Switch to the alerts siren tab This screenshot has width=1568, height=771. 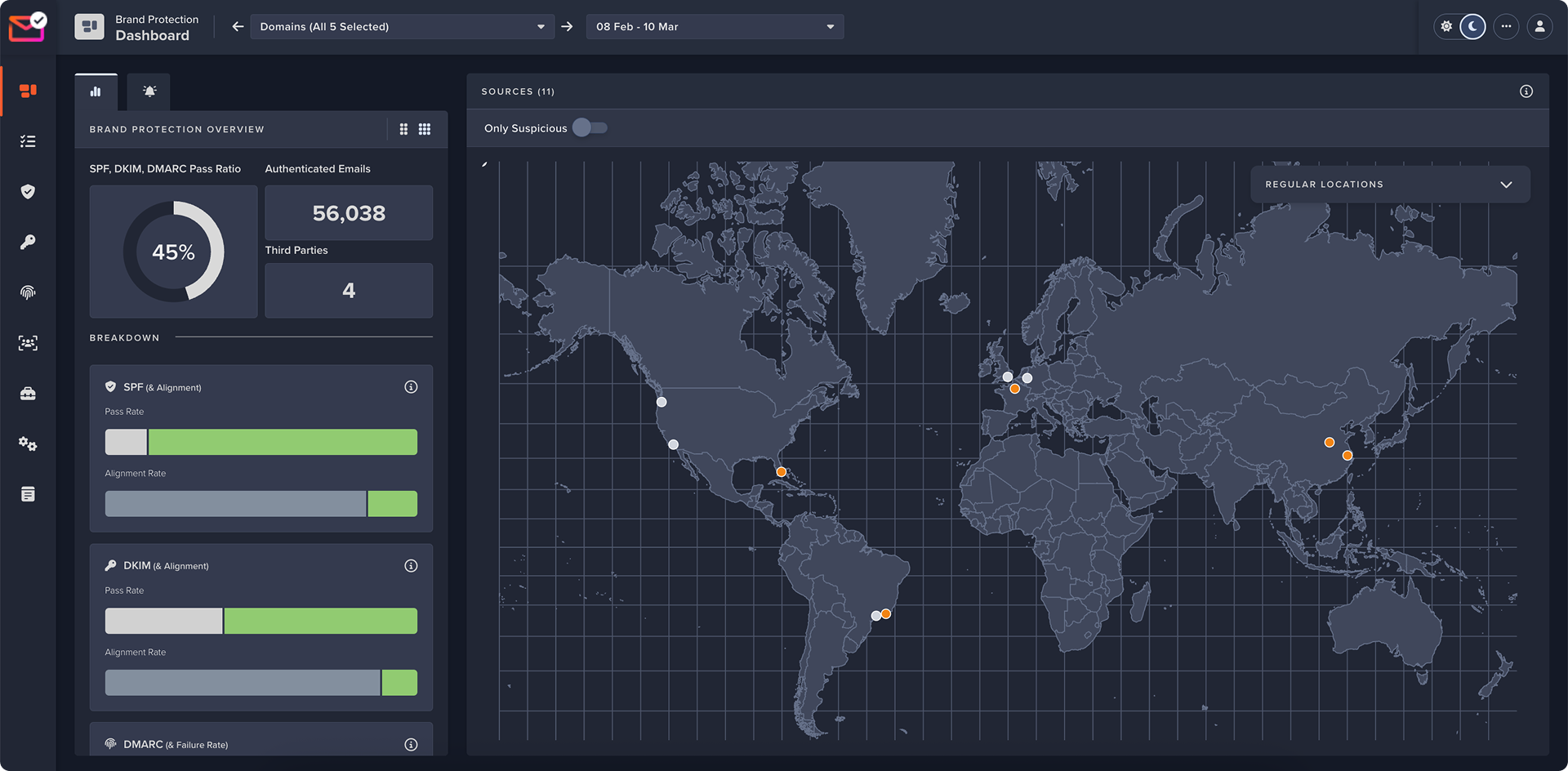point(149,91)
